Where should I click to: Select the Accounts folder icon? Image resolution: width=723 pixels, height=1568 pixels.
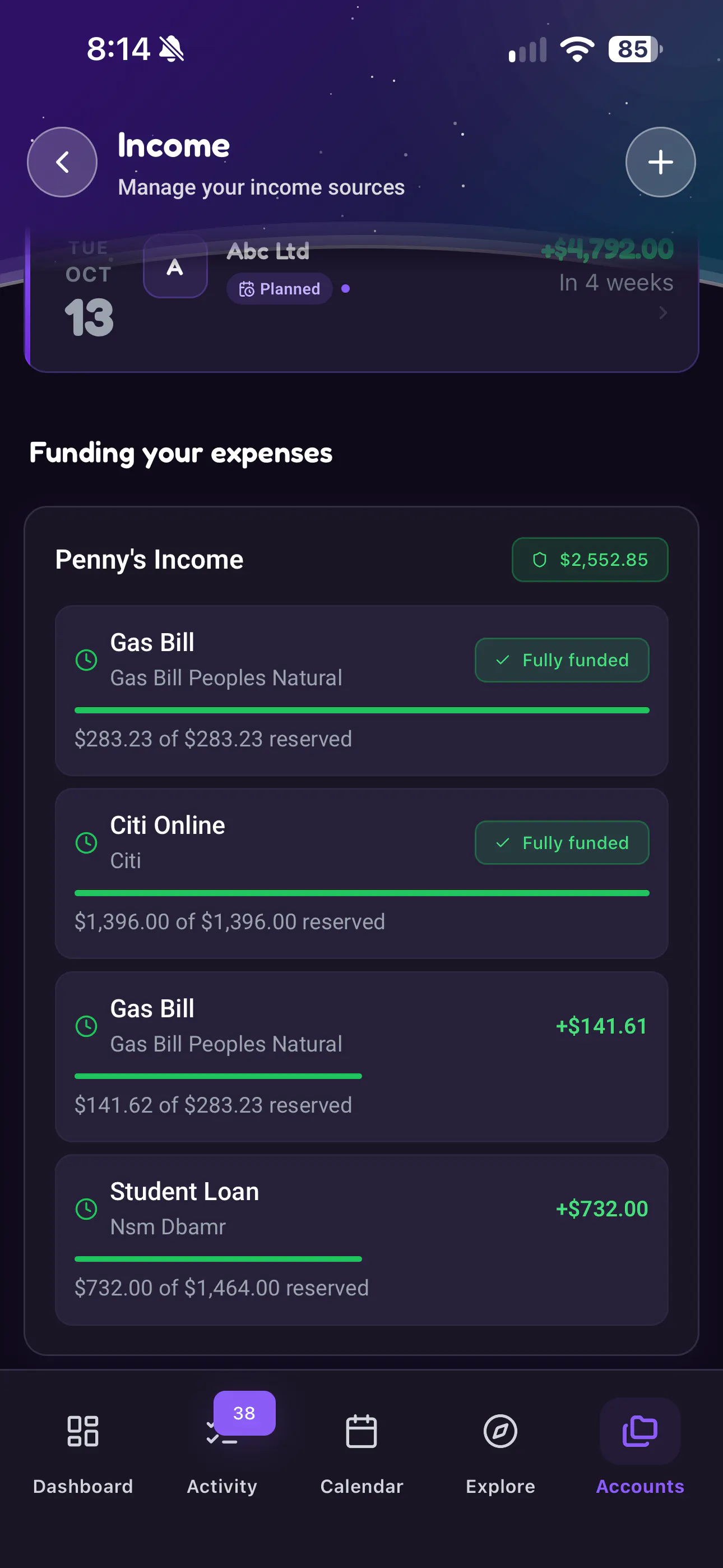pyautogui.click(x=639, y=1431)
